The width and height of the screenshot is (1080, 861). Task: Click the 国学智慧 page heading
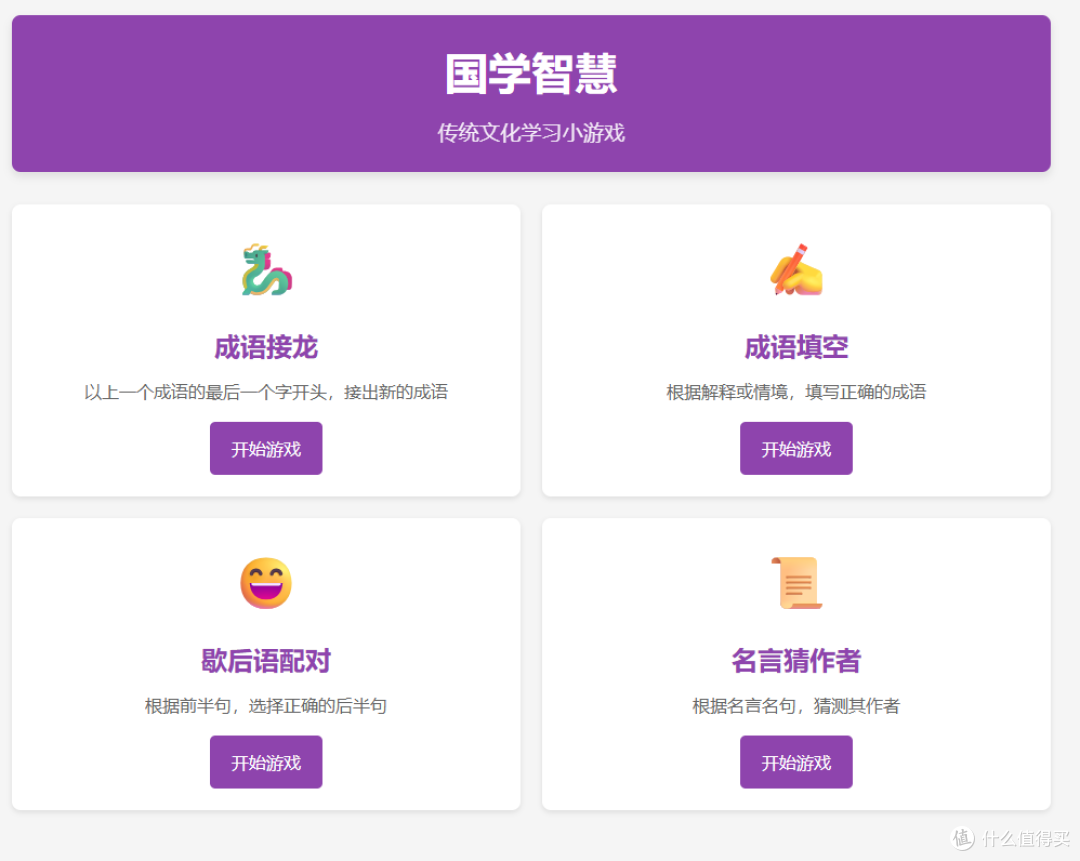pyautogui.click(x=531, y=74)
